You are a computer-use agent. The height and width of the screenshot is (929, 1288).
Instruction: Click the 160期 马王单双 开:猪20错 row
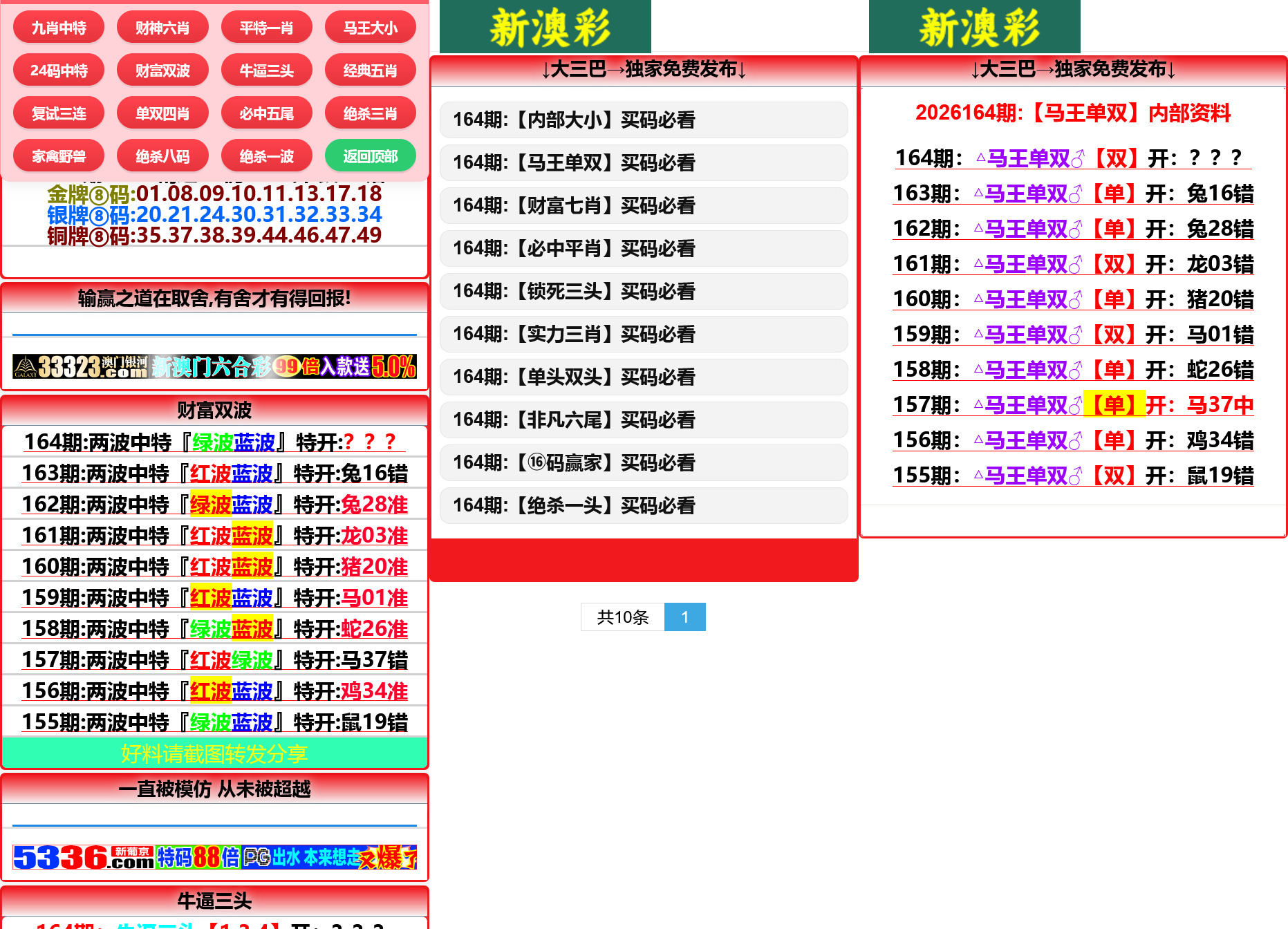tap(1073, 299)
